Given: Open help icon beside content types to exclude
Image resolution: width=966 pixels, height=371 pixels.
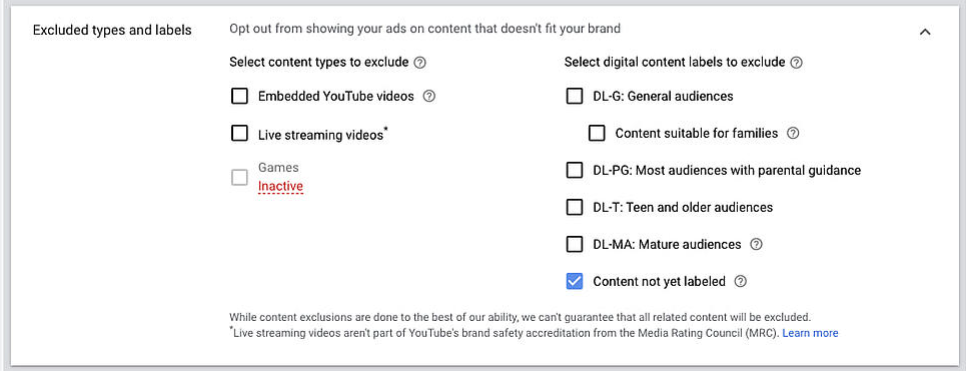Looking at the screenshot, I should pyautogui.click(x=420, y=62).
